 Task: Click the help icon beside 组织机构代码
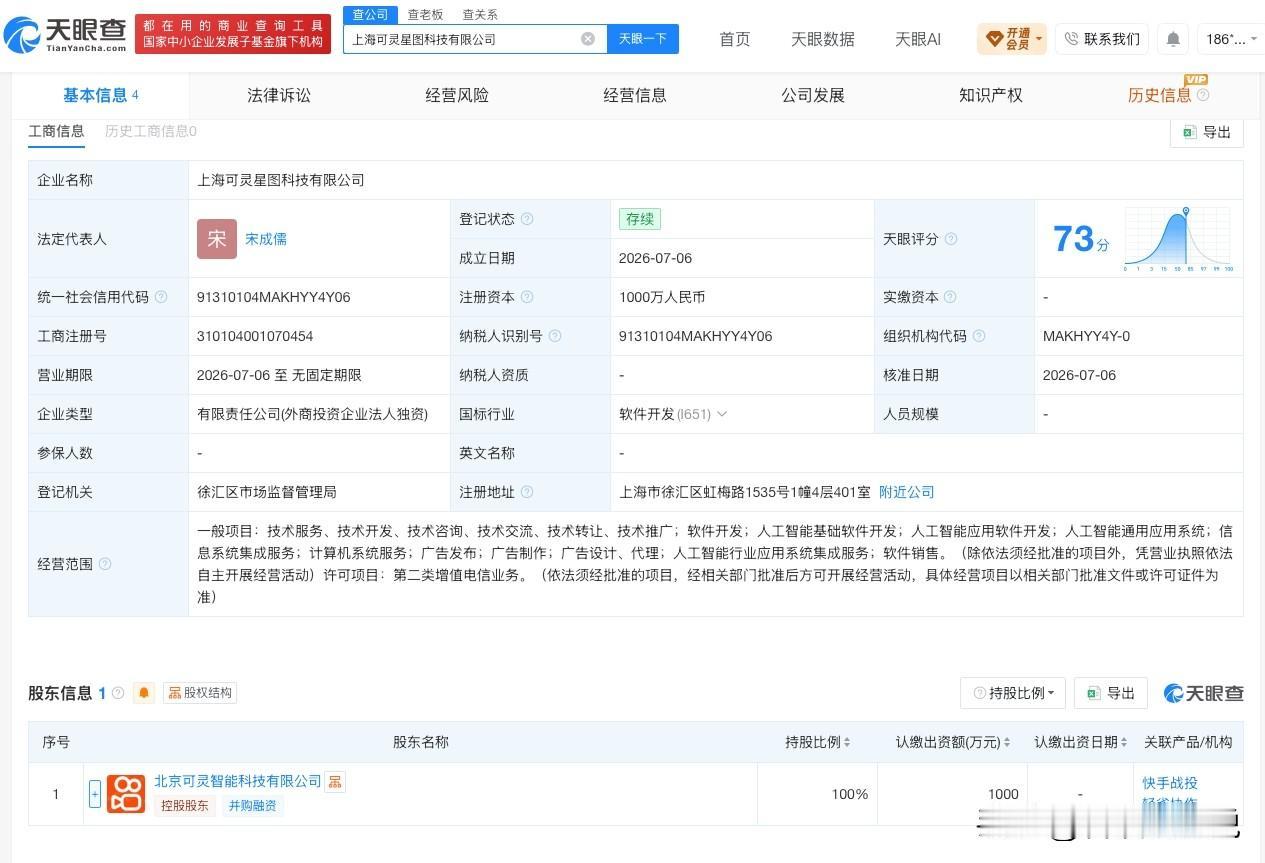979,336
